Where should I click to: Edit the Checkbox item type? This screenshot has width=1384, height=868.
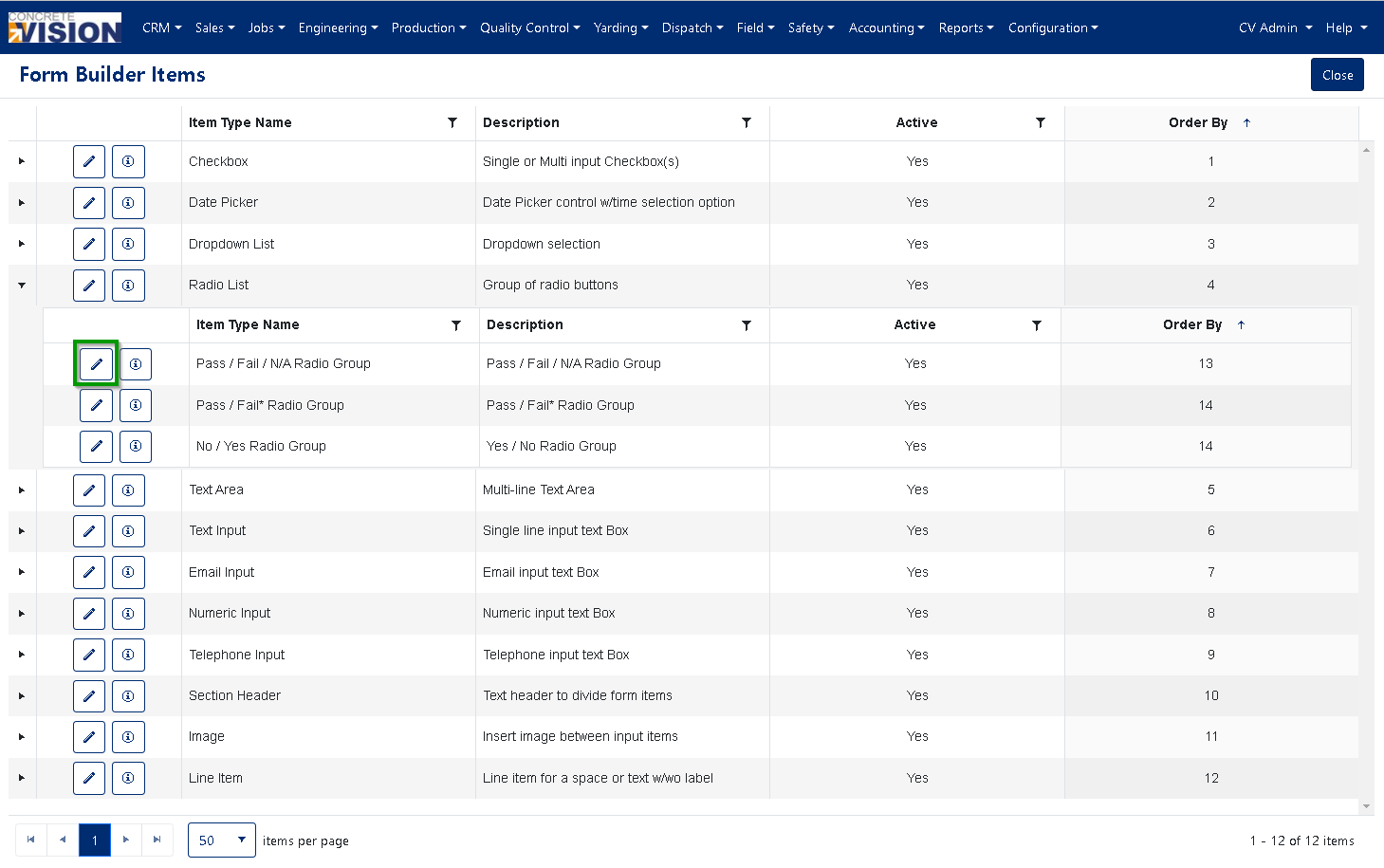(89, 161)
